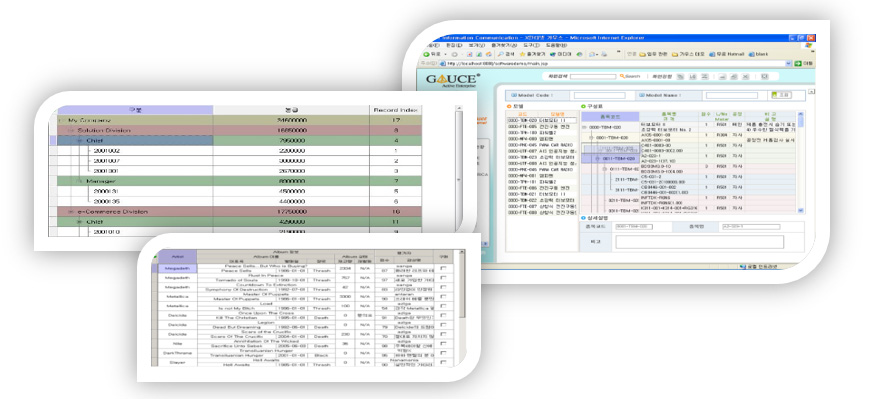Open the Hotmail link icon in links bar
This screenshot has height=399, width=876.
(x=712, y=54)
